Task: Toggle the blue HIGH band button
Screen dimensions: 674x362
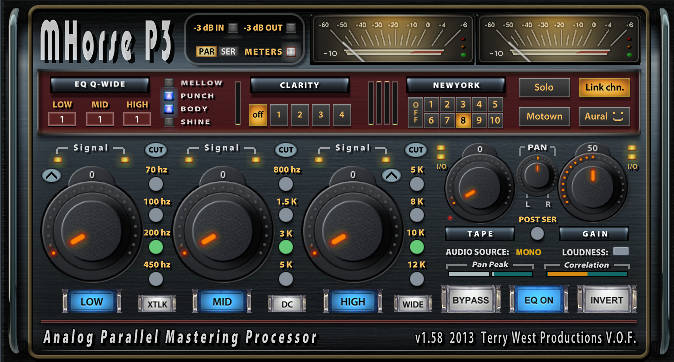Action: (x=352, y=301)
